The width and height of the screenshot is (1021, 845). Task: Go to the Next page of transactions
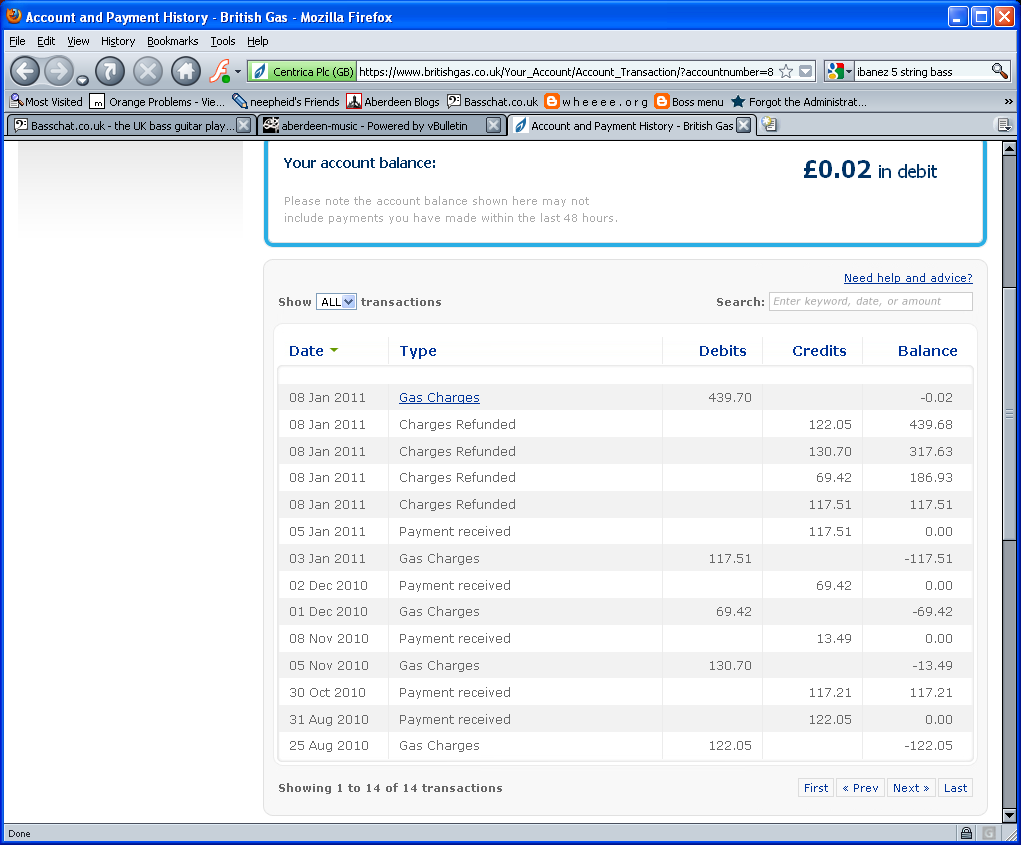pyautogui.click(x=911, y=788)
